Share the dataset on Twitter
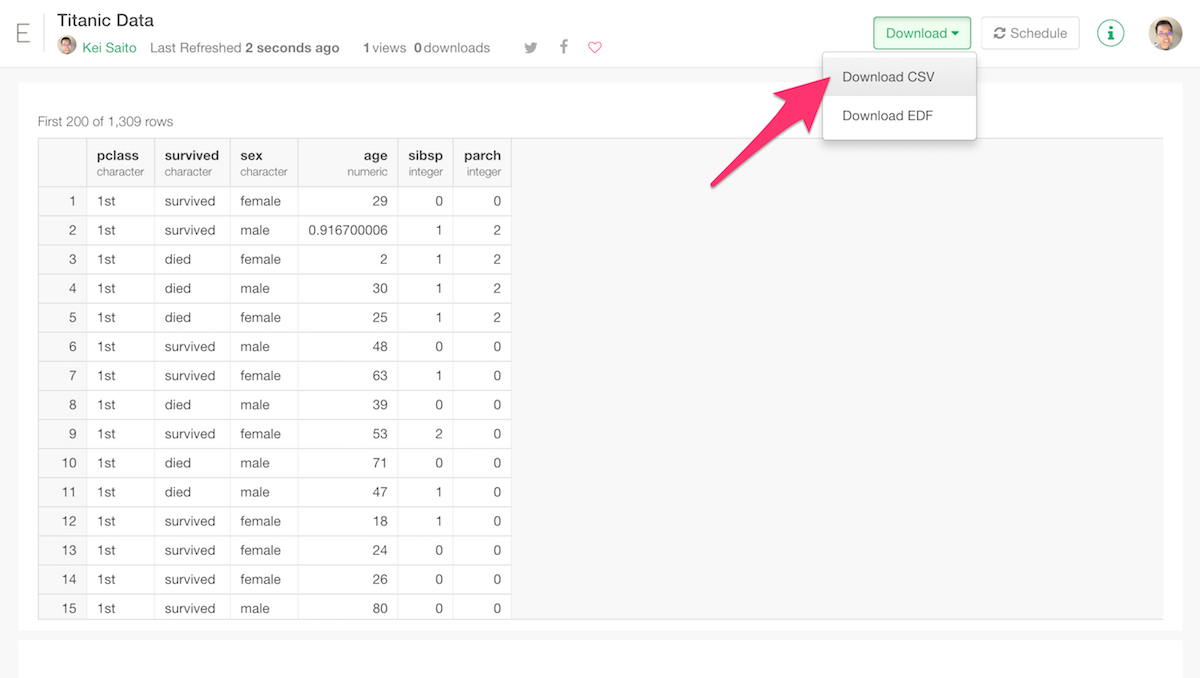 tap(530, 47)
